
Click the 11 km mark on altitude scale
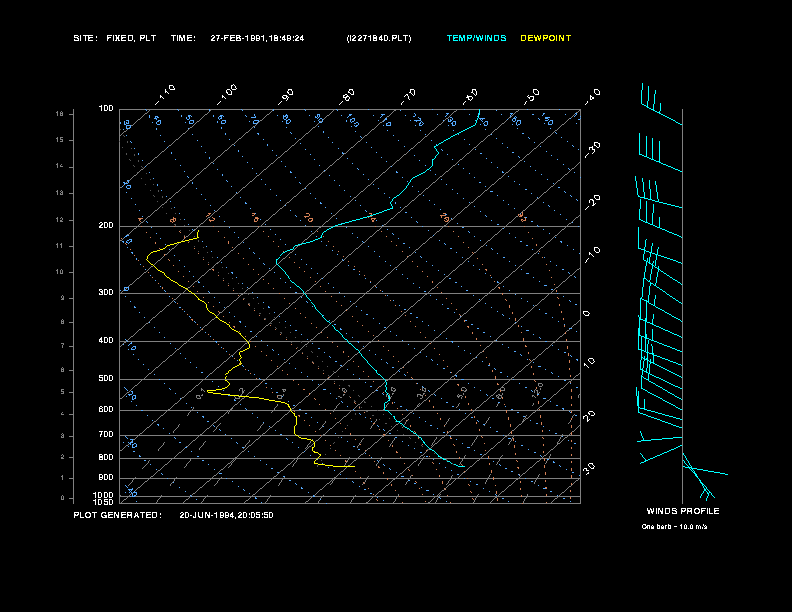point(60,246)
